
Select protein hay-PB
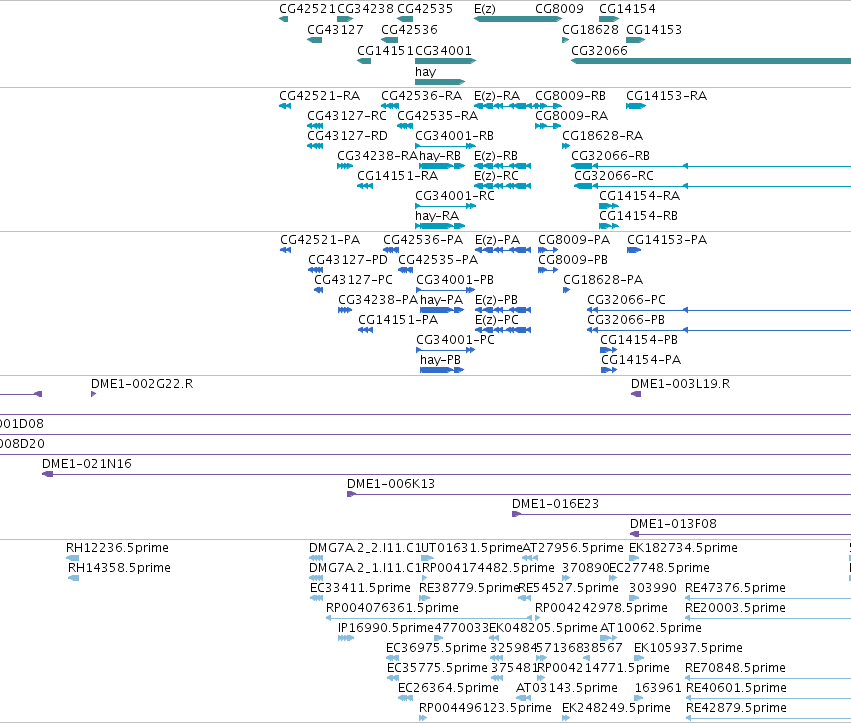(x=440, y=359)
